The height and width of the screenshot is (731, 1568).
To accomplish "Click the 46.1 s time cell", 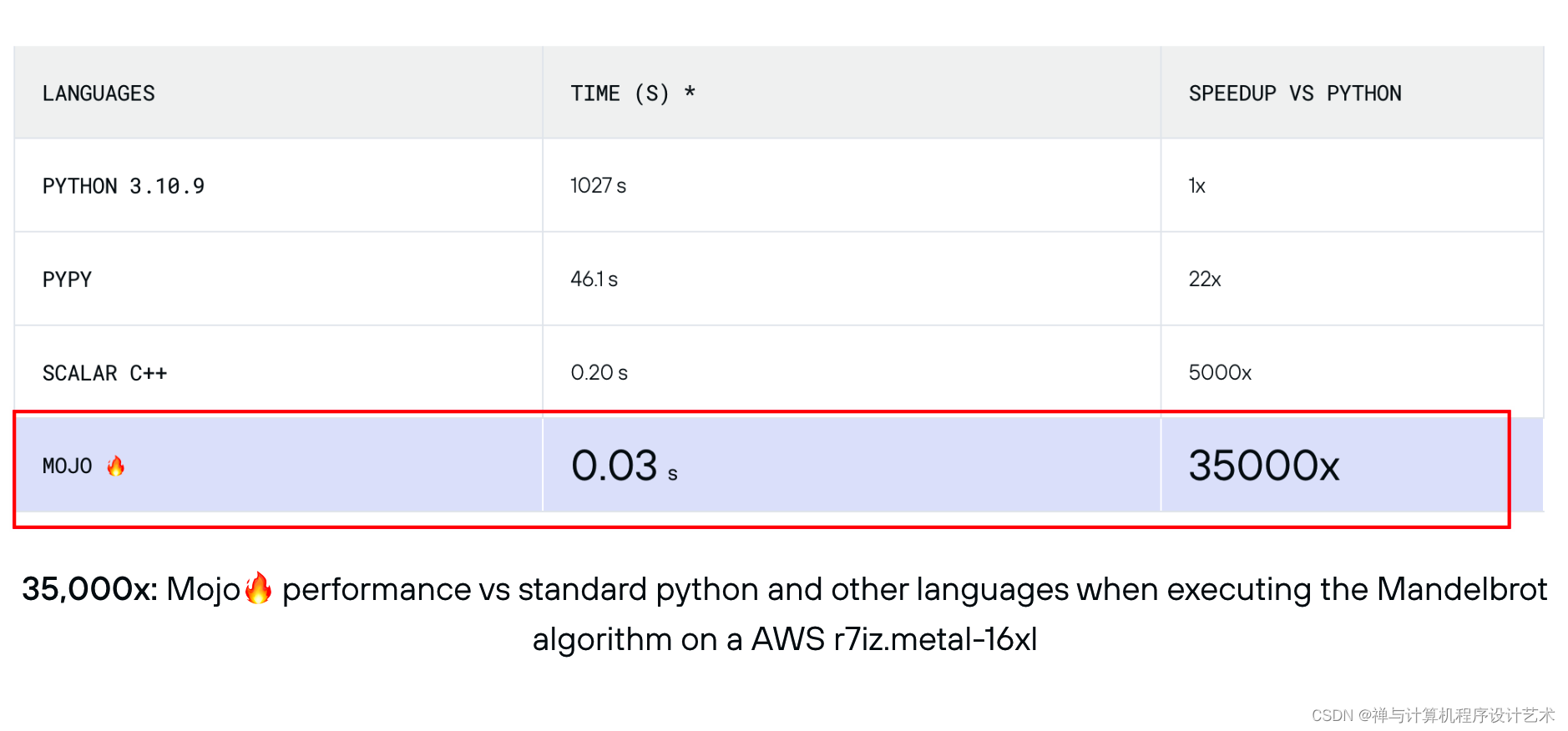I will click(594, 280).
